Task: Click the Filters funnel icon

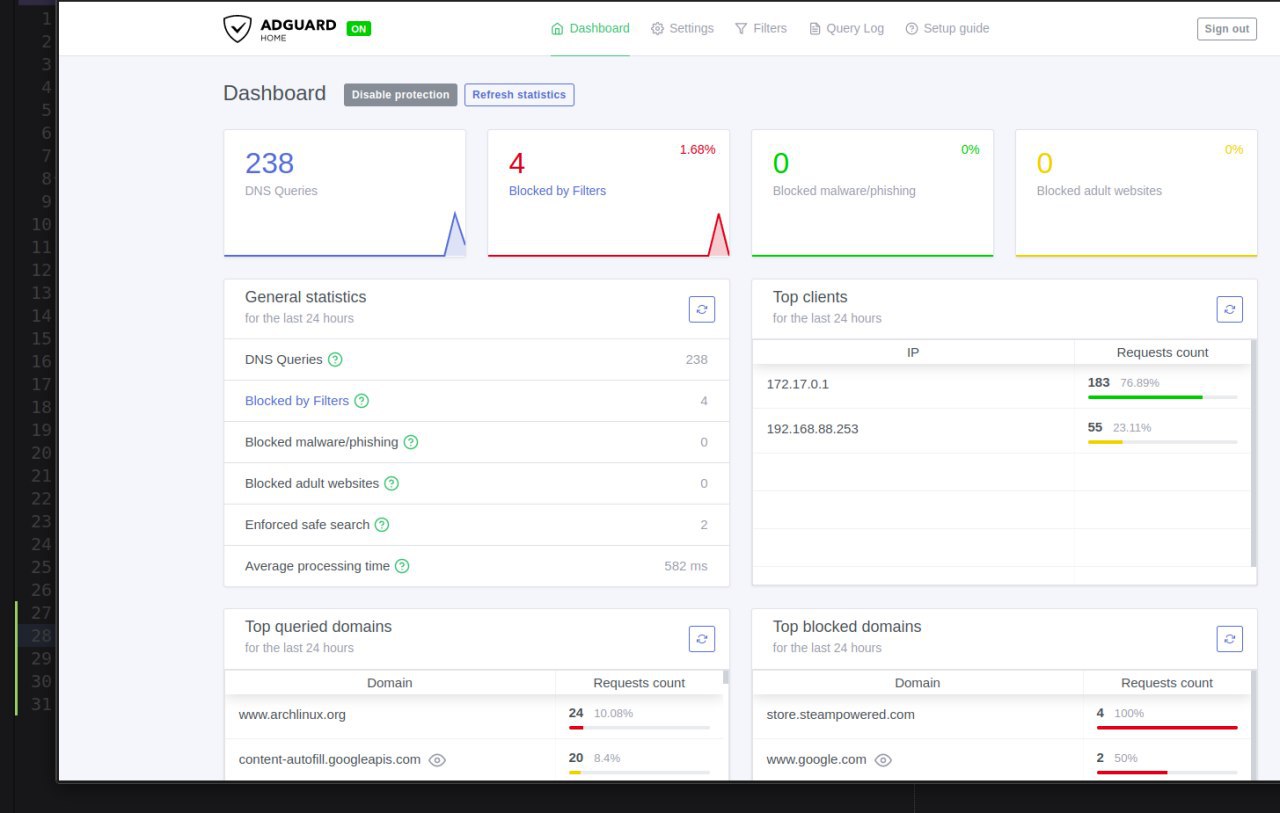Action: point(741,28)
